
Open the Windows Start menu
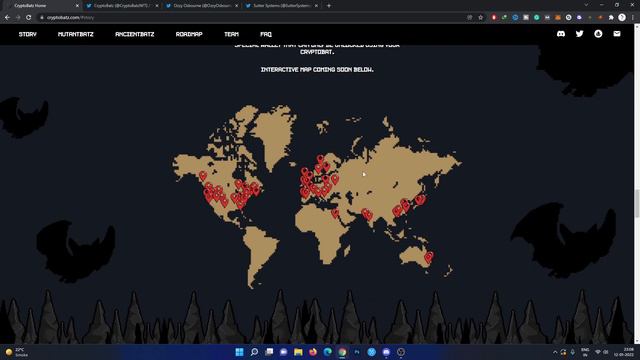coord(240,352)
